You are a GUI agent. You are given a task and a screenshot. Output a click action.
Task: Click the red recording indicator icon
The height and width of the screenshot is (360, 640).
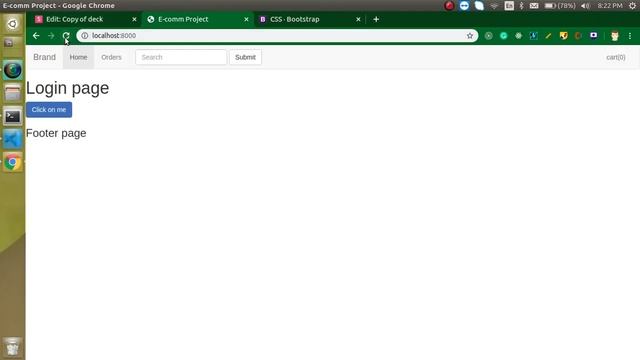(x=449, y=6)
